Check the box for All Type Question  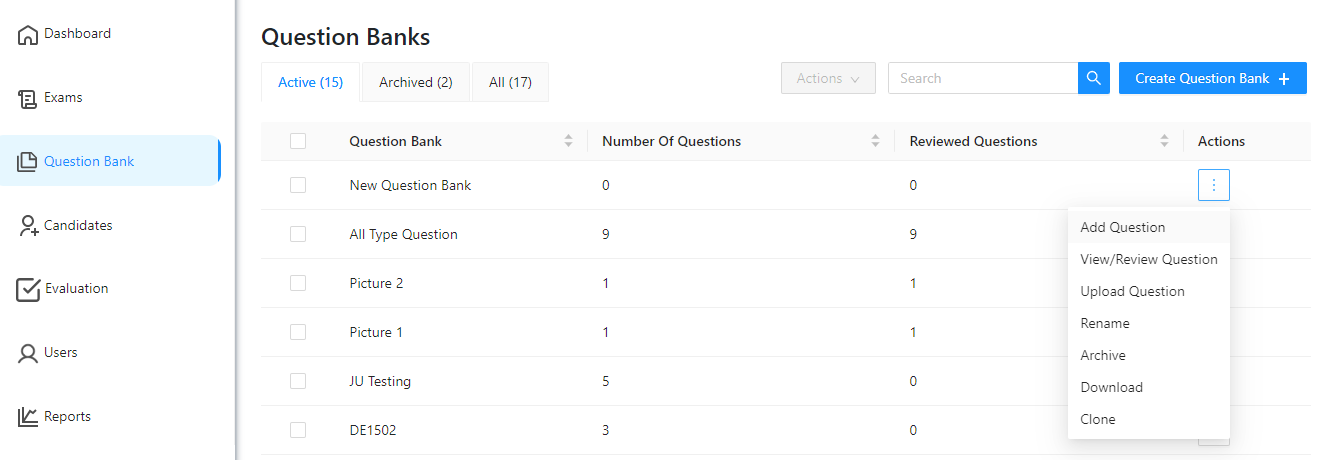point(298,234)
